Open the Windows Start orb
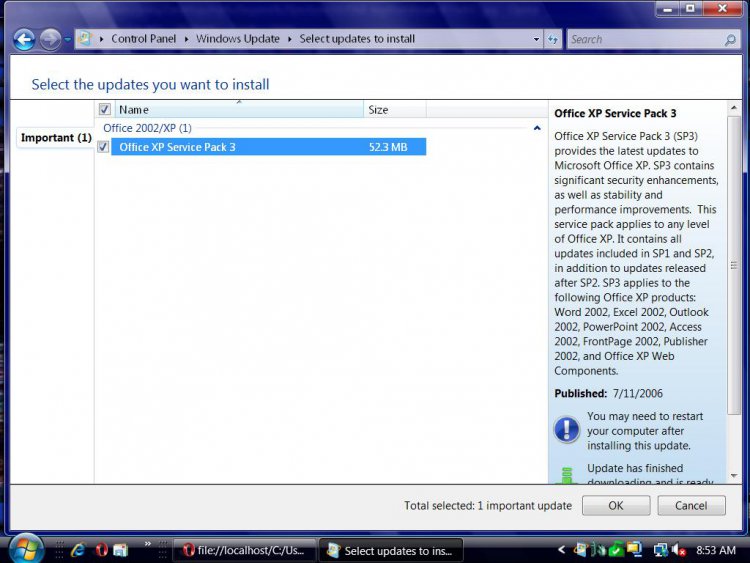The height and width of the screenshot is (563, 750). pos(25,549)
